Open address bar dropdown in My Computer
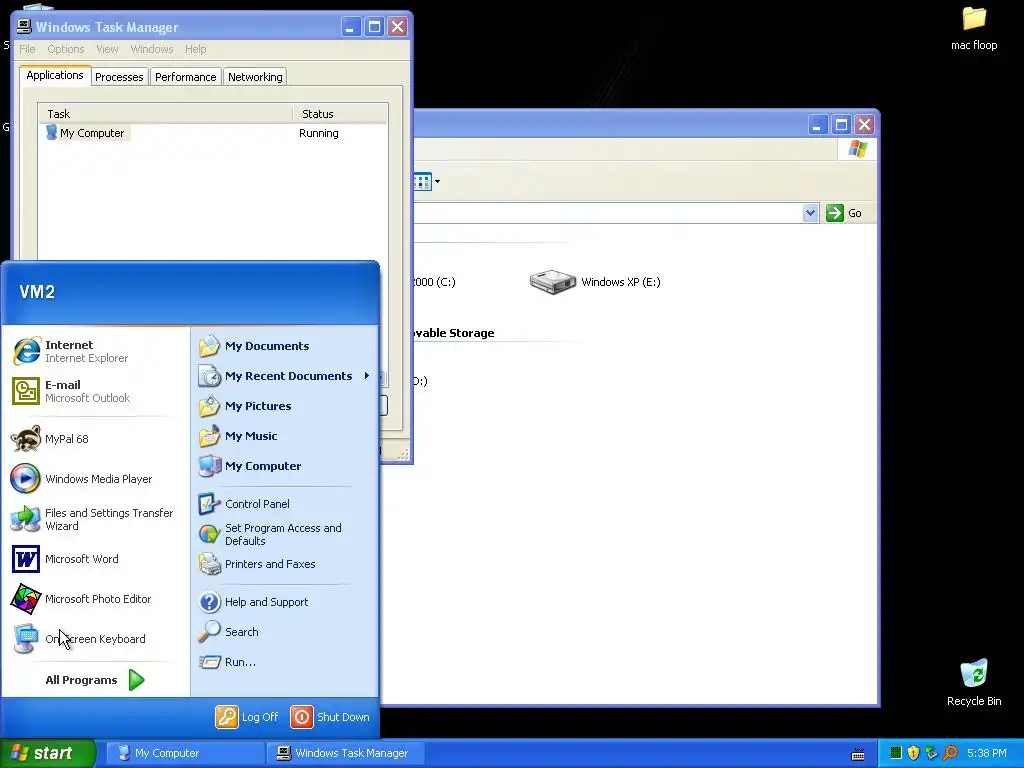This screenshot has height=768, width=1024. 810,213
